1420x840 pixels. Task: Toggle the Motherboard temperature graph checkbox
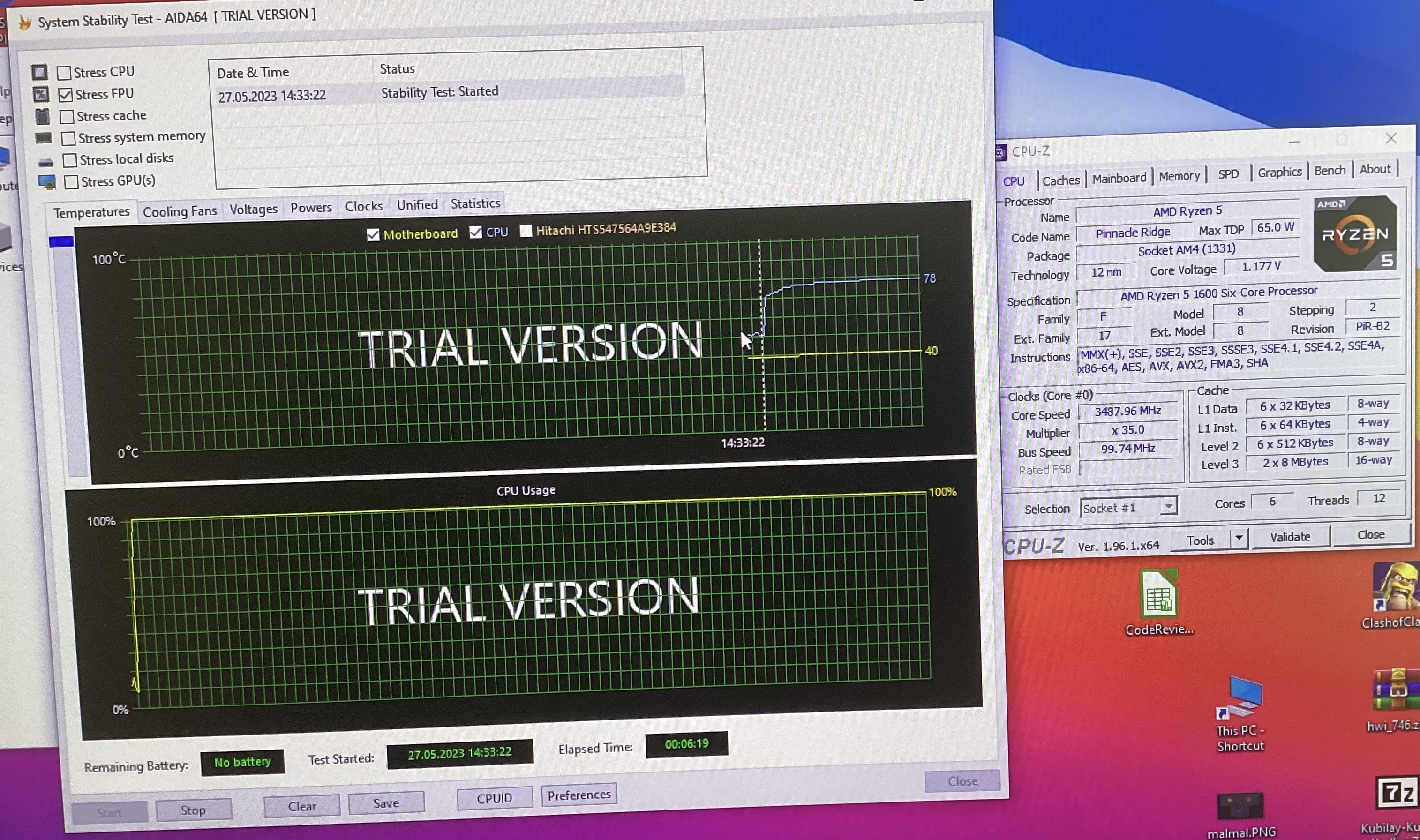(x=373, y=234)
